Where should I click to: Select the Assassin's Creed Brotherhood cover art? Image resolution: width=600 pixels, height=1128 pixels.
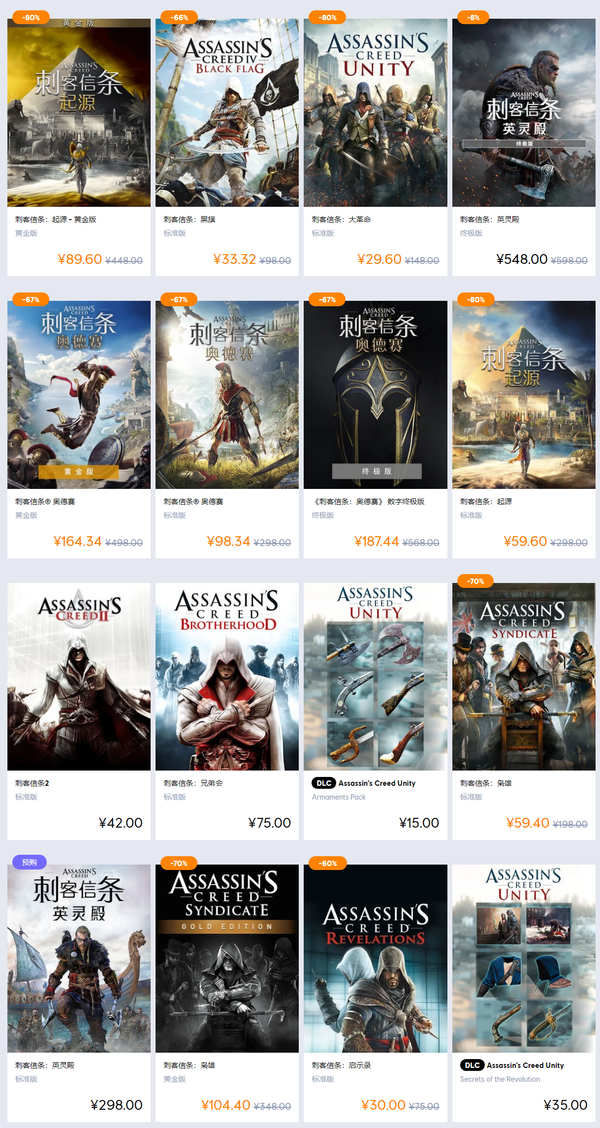tap(227, 675)
